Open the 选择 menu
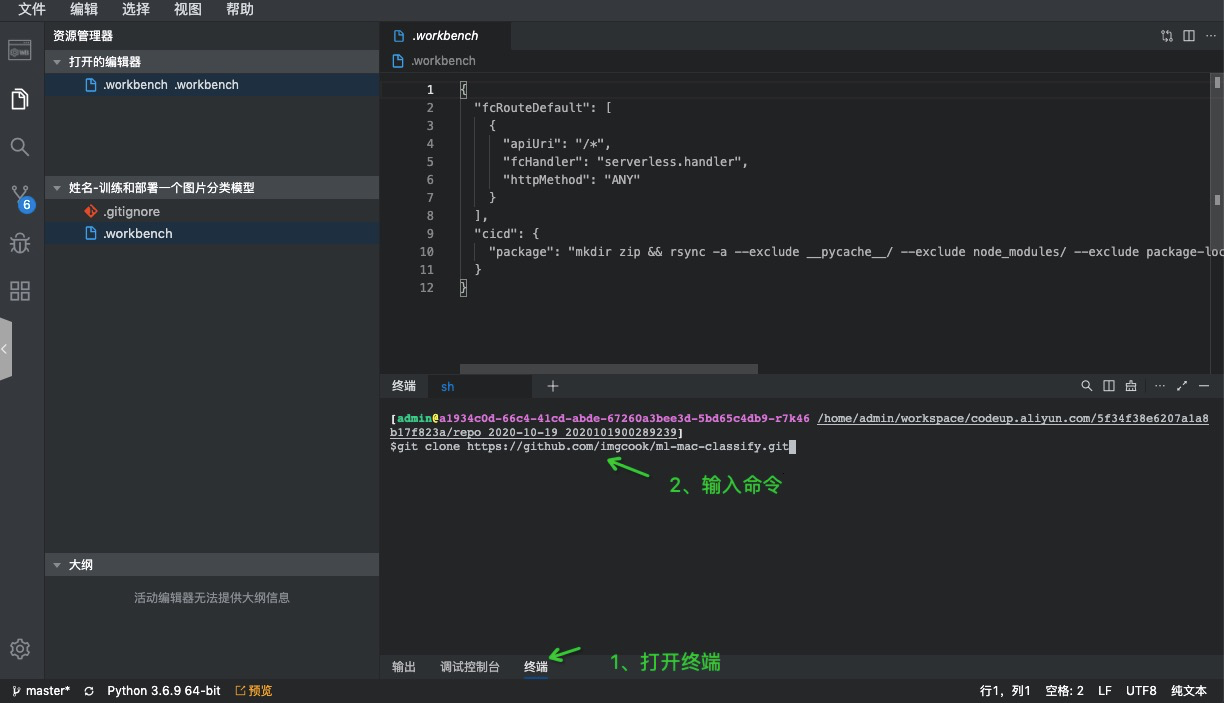Screen dimensions: 1224x703 [136, 9]
